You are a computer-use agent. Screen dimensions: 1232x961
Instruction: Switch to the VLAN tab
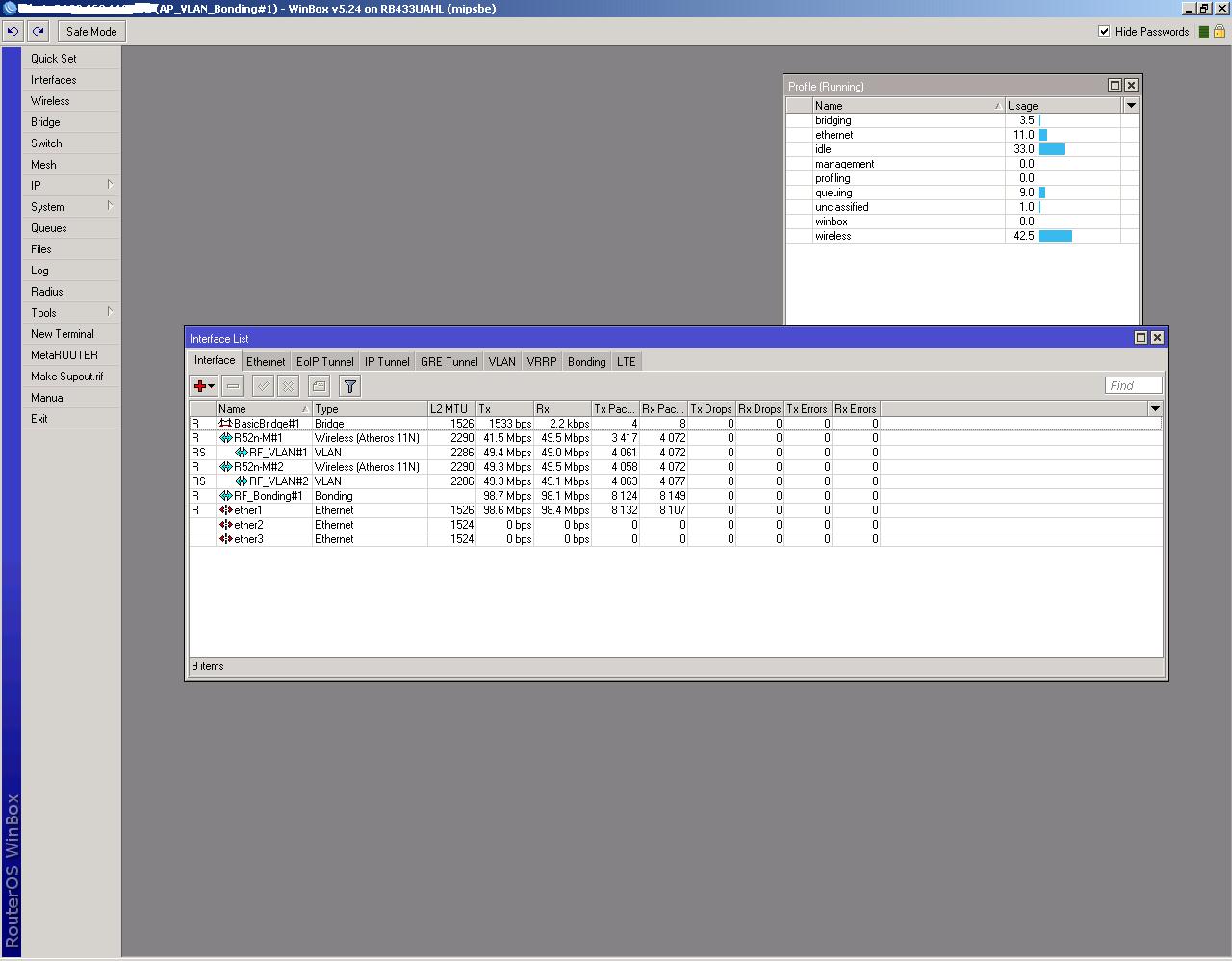pyautogui.click(x=501, y=361)
